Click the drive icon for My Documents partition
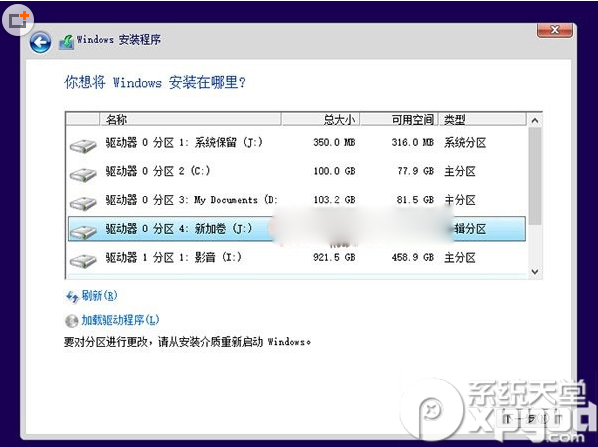598x447 pixels. 83,203
